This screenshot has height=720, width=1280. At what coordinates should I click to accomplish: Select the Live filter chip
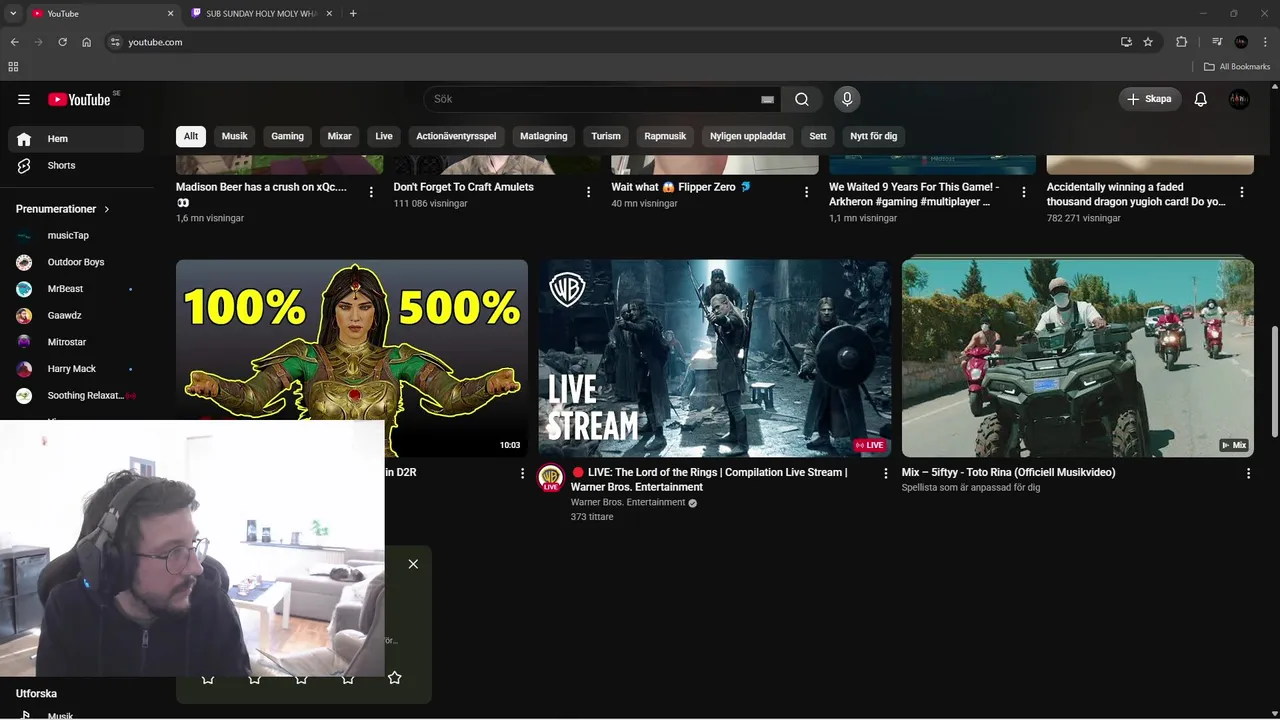(384, 136)
